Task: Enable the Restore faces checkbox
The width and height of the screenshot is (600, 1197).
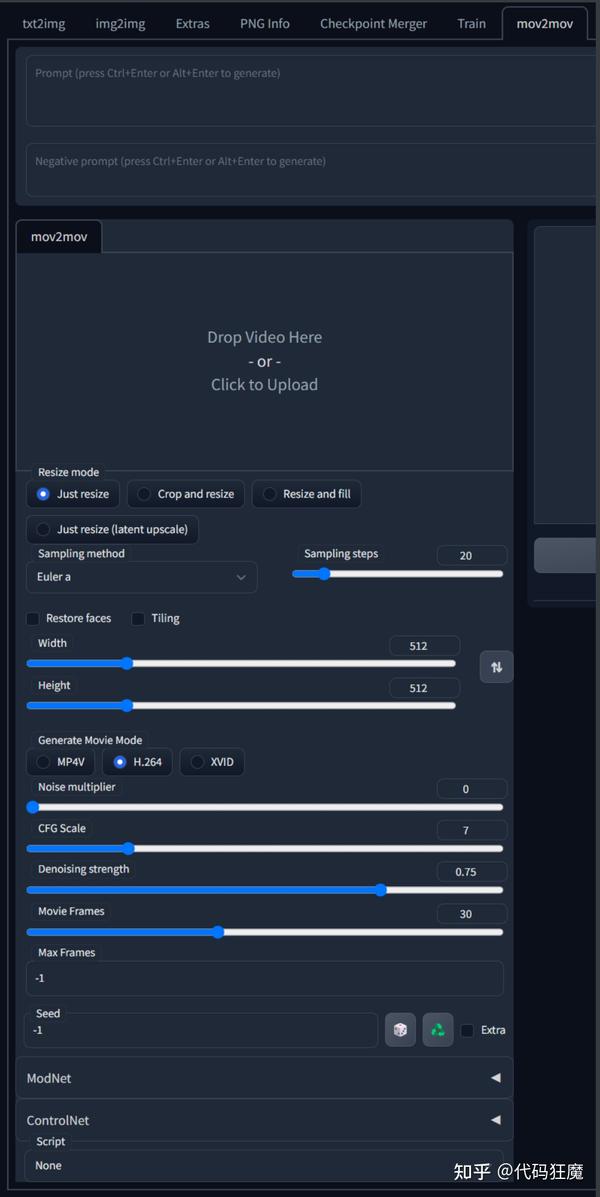Action: click(33, 618)
